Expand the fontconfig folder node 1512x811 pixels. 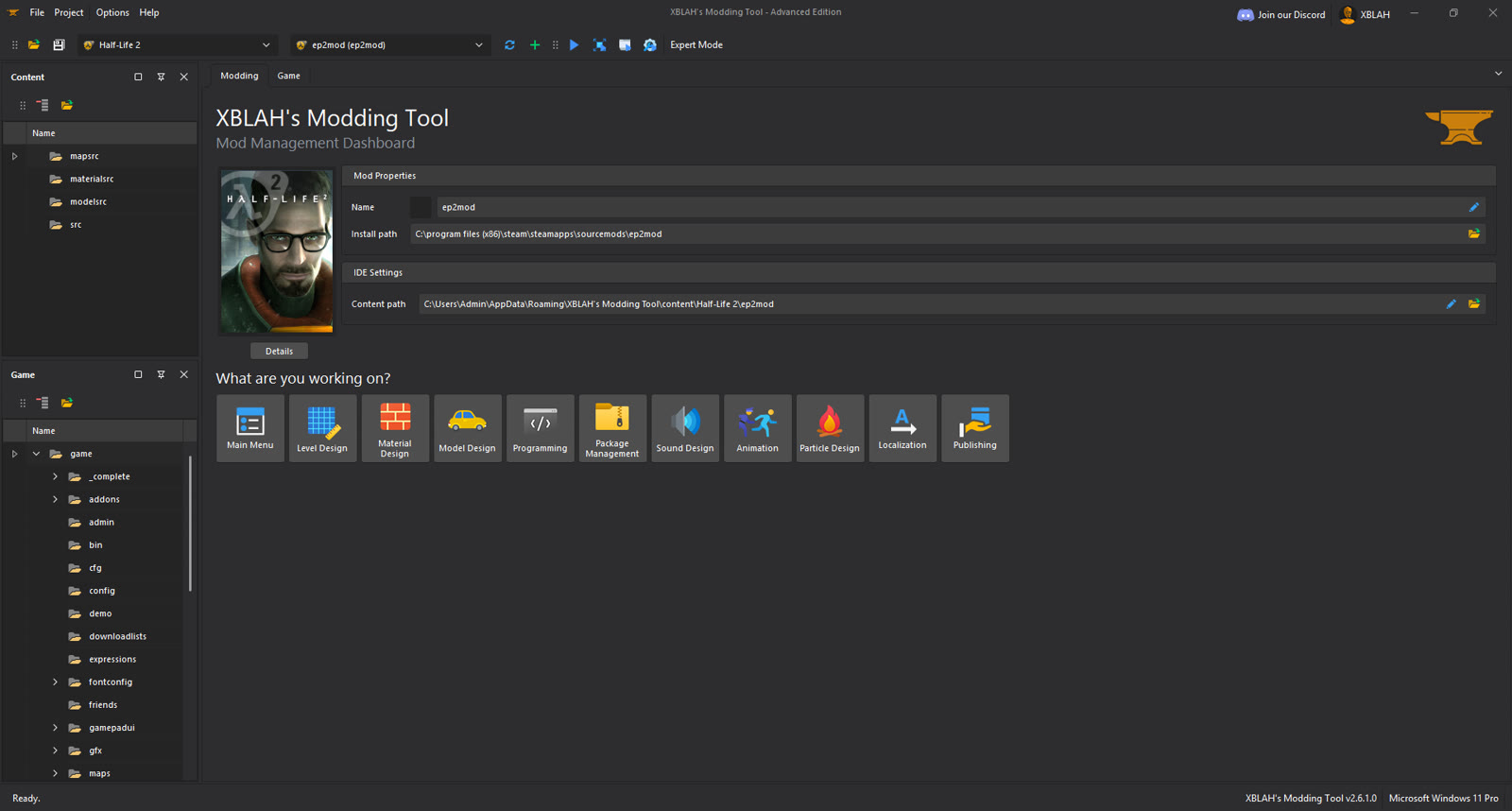click(x=55, y=682)
